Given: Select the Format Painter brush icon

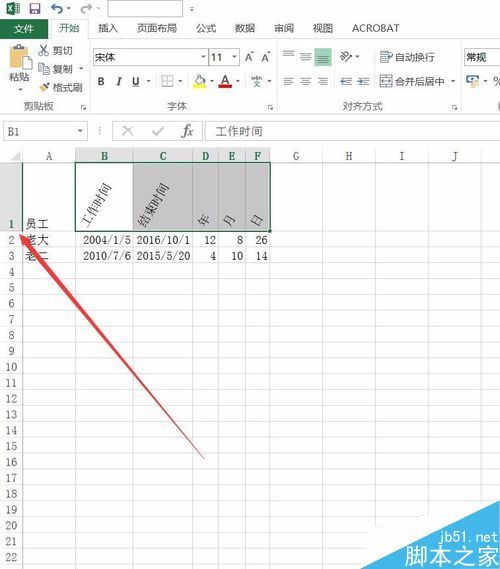Looking at the screenshot, I should [45, 87].
